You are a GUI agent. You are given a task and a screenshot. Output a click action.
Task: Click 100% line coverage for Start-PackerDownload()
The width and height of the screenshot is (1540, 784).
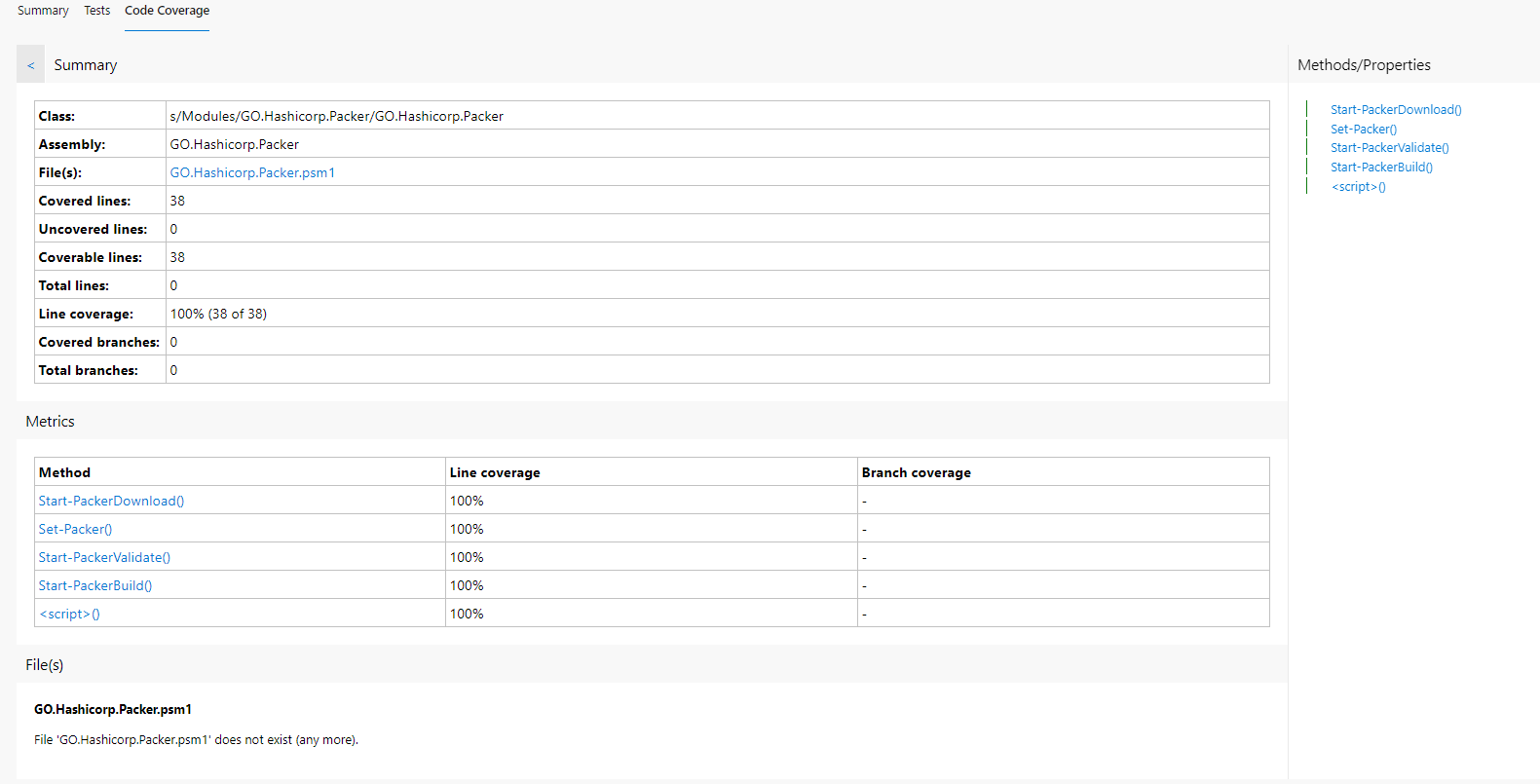click(467, 501)
